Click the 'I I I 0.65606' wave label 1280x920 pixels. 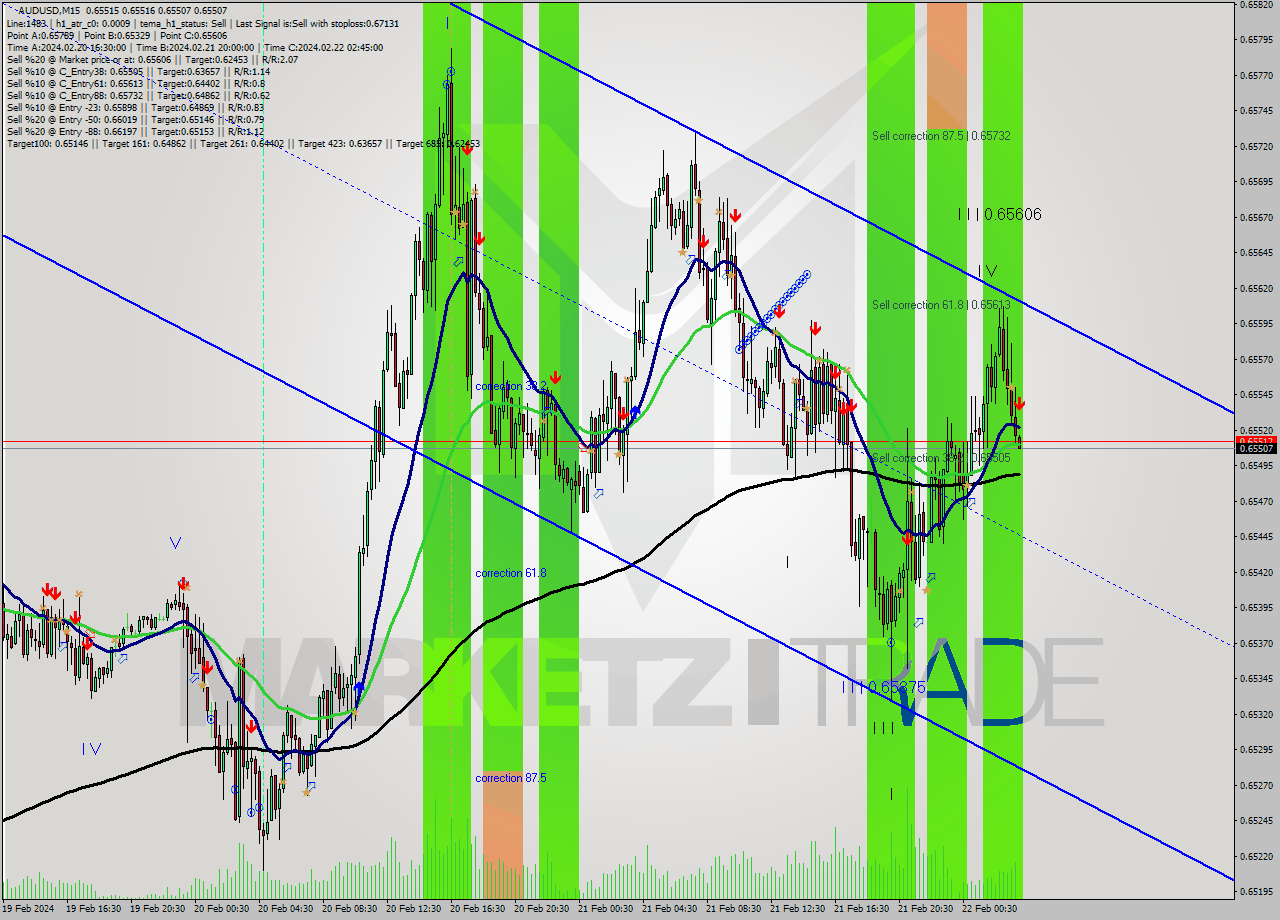point(1000,214)
